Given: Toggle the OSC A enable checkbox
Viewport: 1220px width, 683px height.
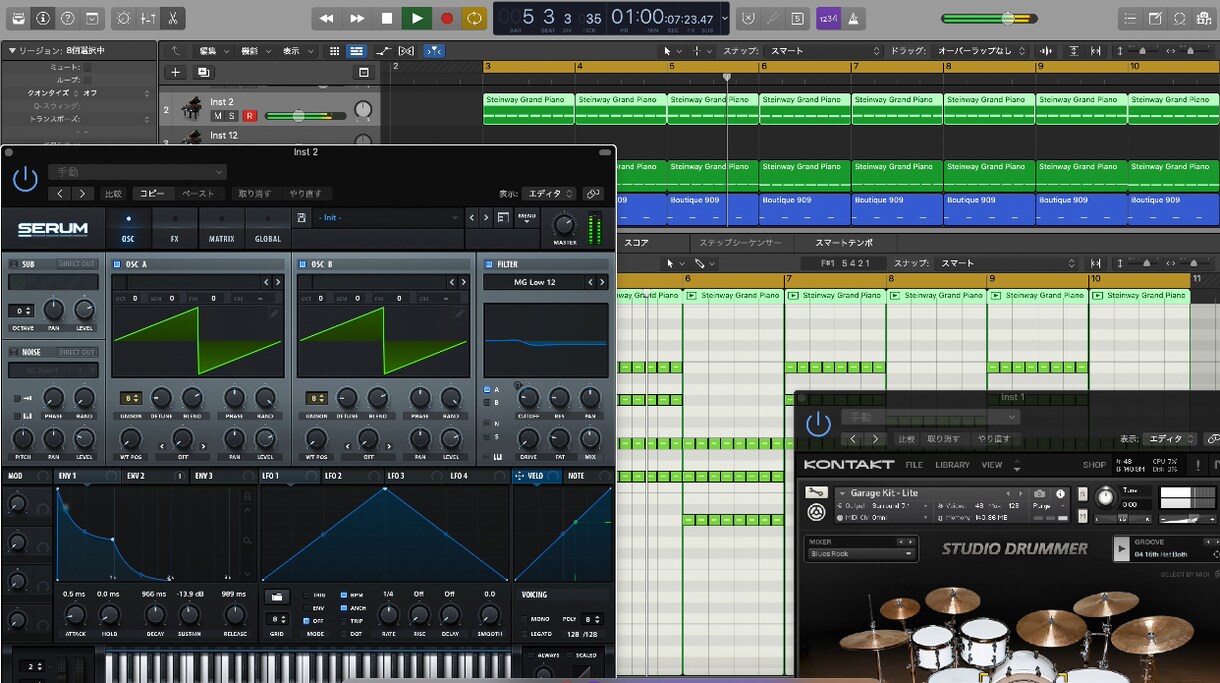Looking at the screenshot, I should click(x=117, y=264).
